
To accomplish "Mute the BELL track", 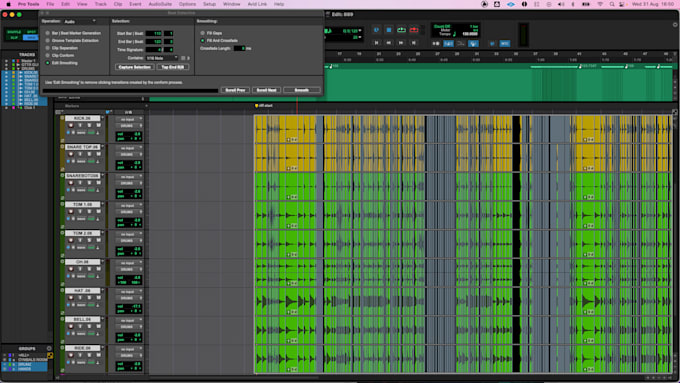I will (98, 326).
